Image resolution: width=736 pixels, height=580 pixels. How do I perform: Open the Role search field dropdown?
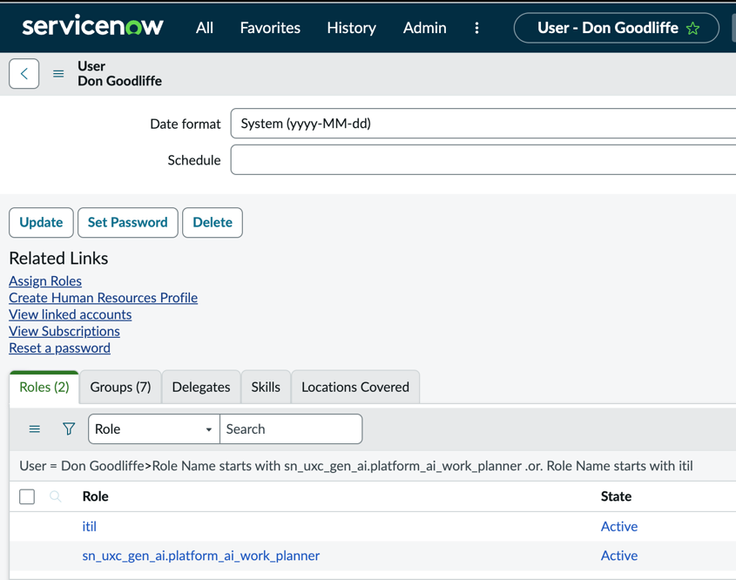[154, 429]
